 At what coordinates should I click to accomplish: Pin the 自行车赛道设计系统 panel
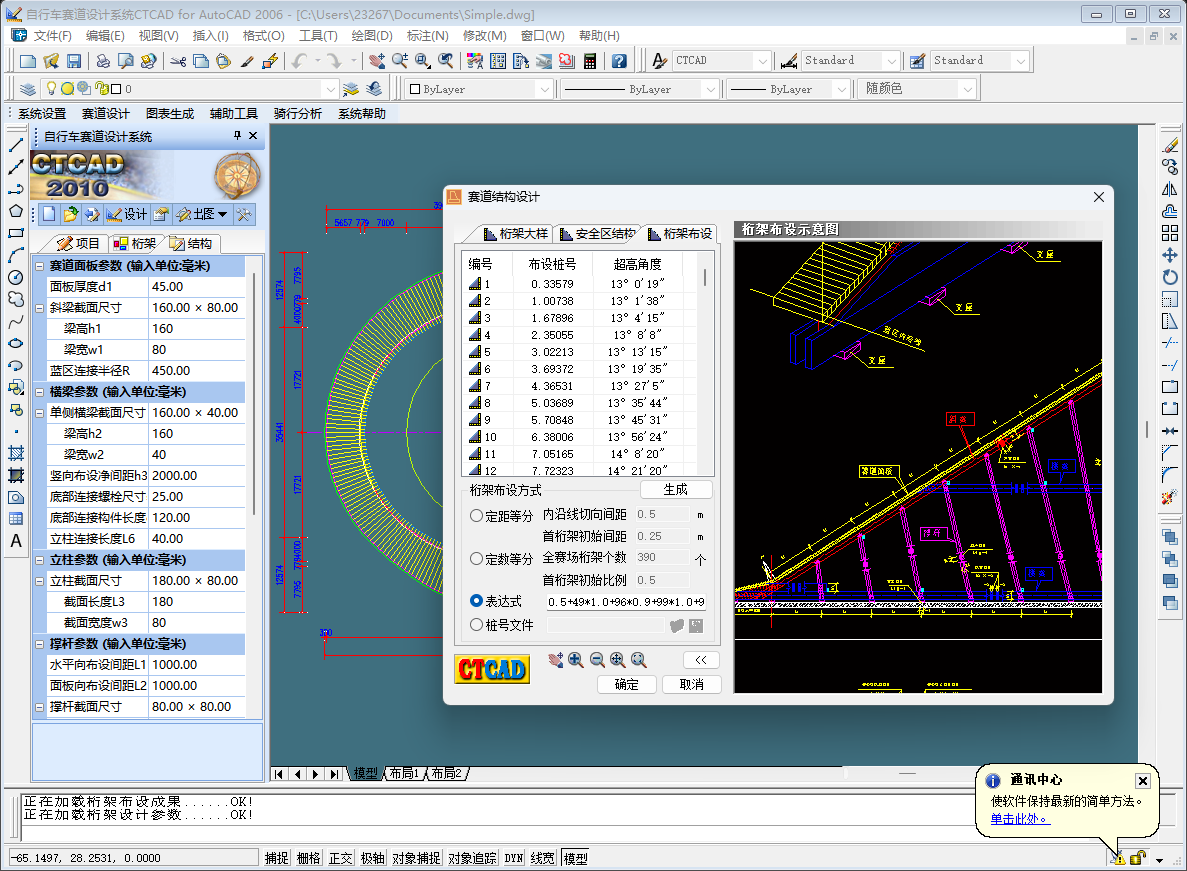237,135
